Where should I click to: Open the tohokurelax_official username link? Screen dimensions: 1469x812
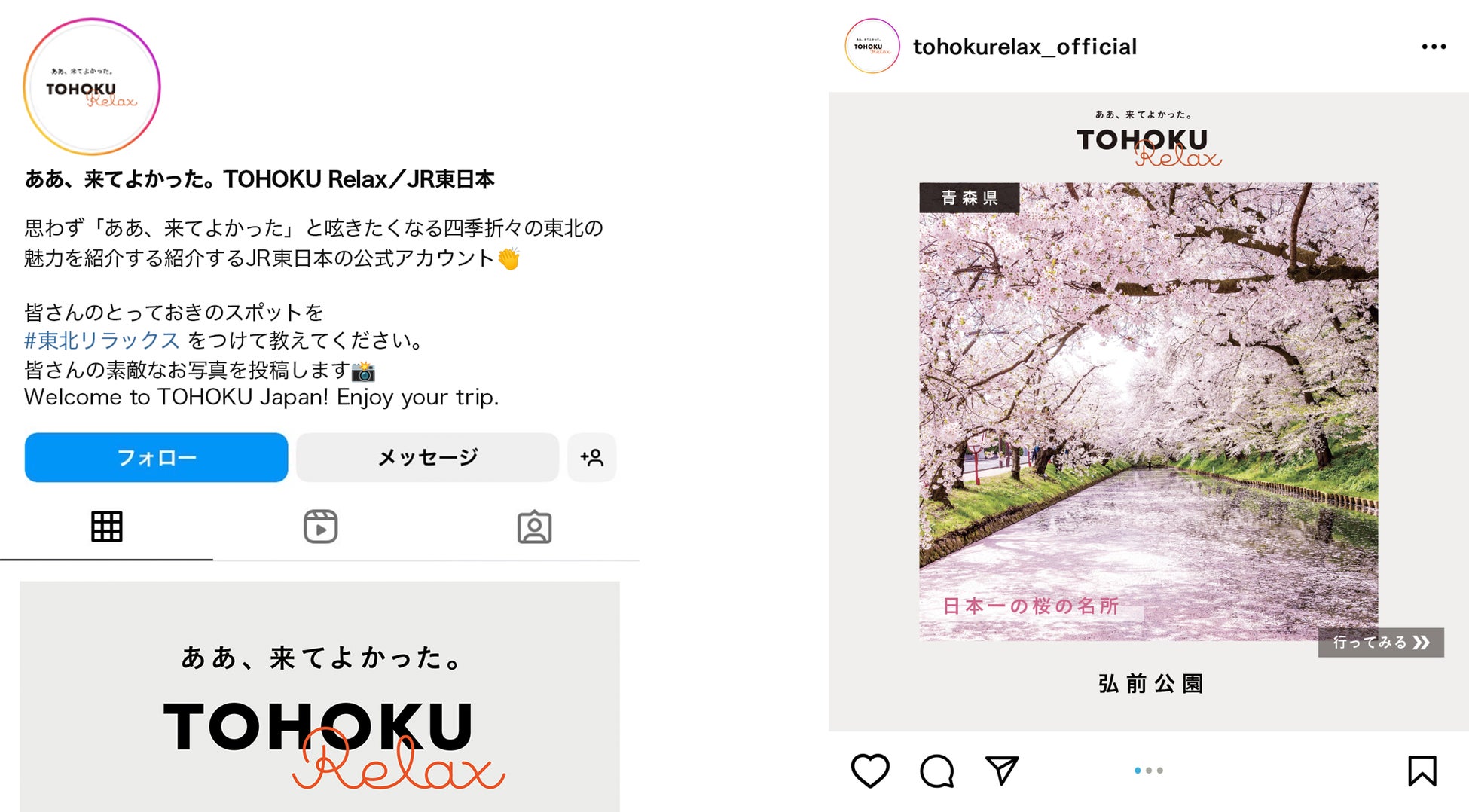pos(1025,47)
